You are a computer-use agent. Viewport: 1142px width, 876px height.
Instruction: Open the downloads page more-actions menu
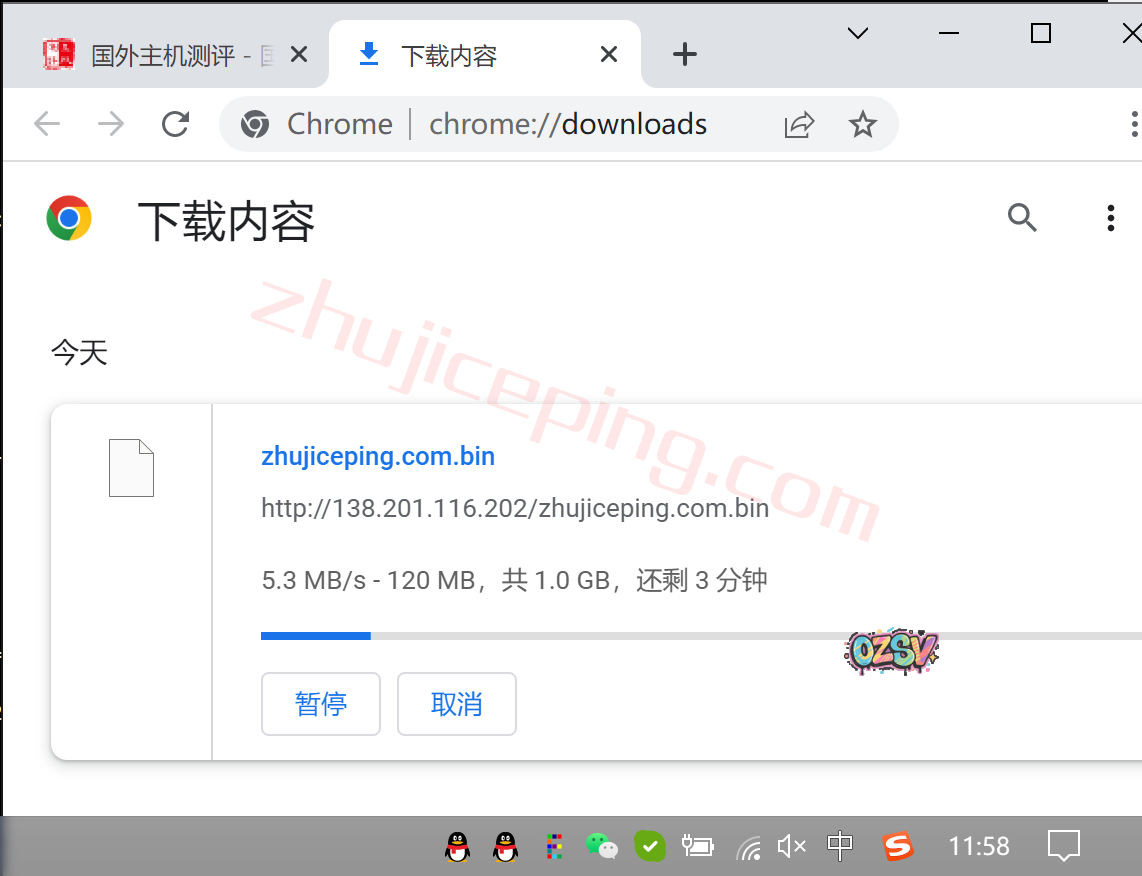(1110, 217)
